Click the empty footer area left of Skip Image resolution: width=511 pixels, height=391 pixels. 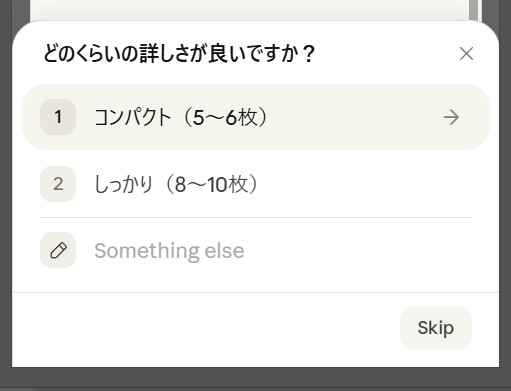pyautogui.click(x=207, y=328)
